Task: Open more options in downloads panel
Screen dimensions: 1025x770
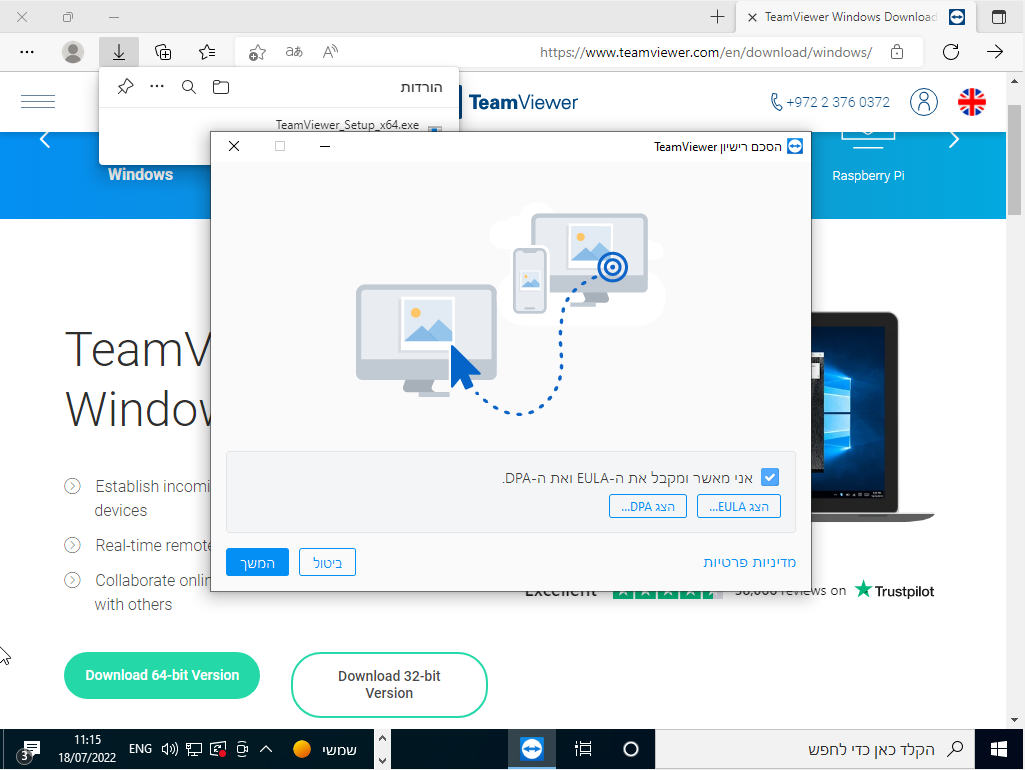Action: coord(157,86)
